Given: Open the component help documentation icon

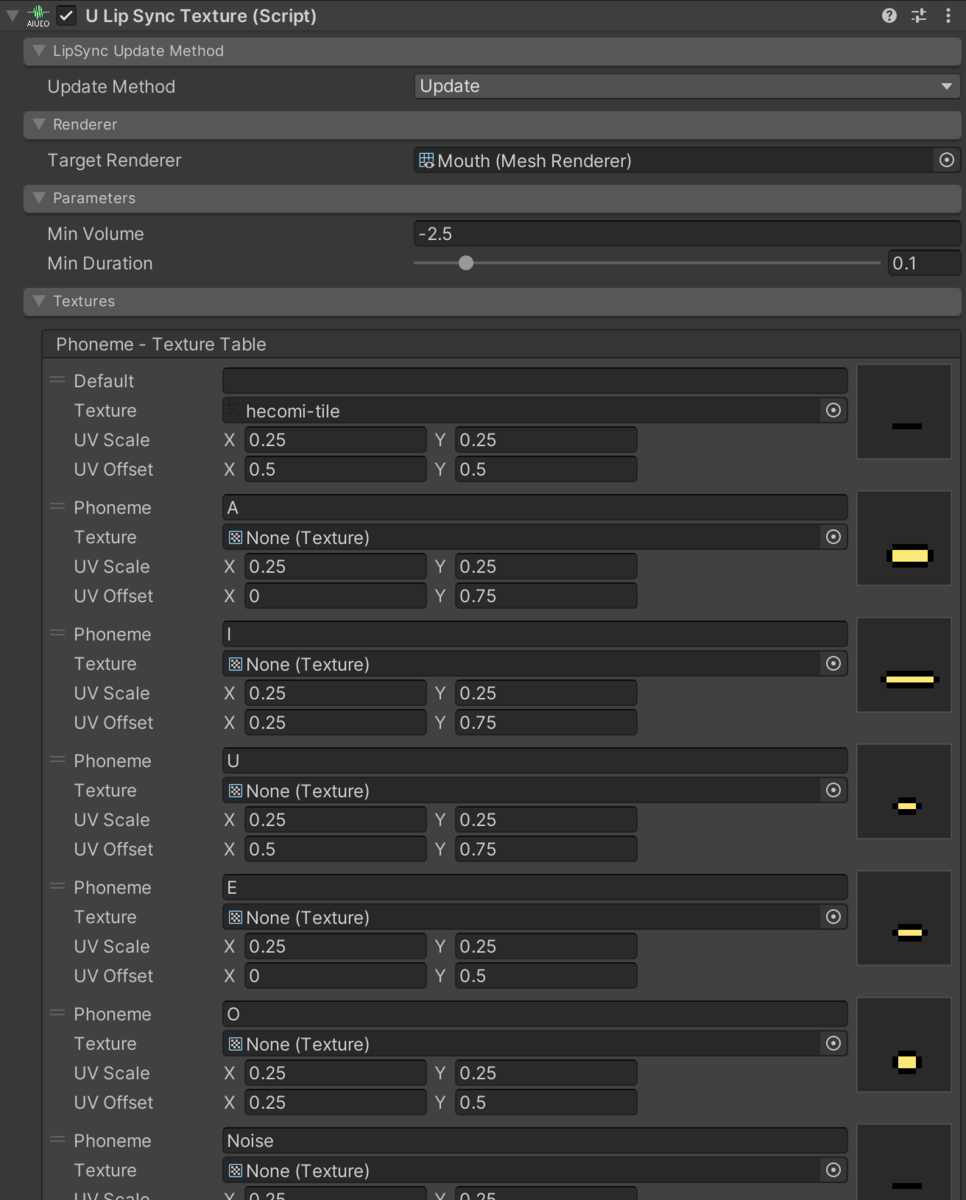Looking at the screenshot, I should coord(888,15).
